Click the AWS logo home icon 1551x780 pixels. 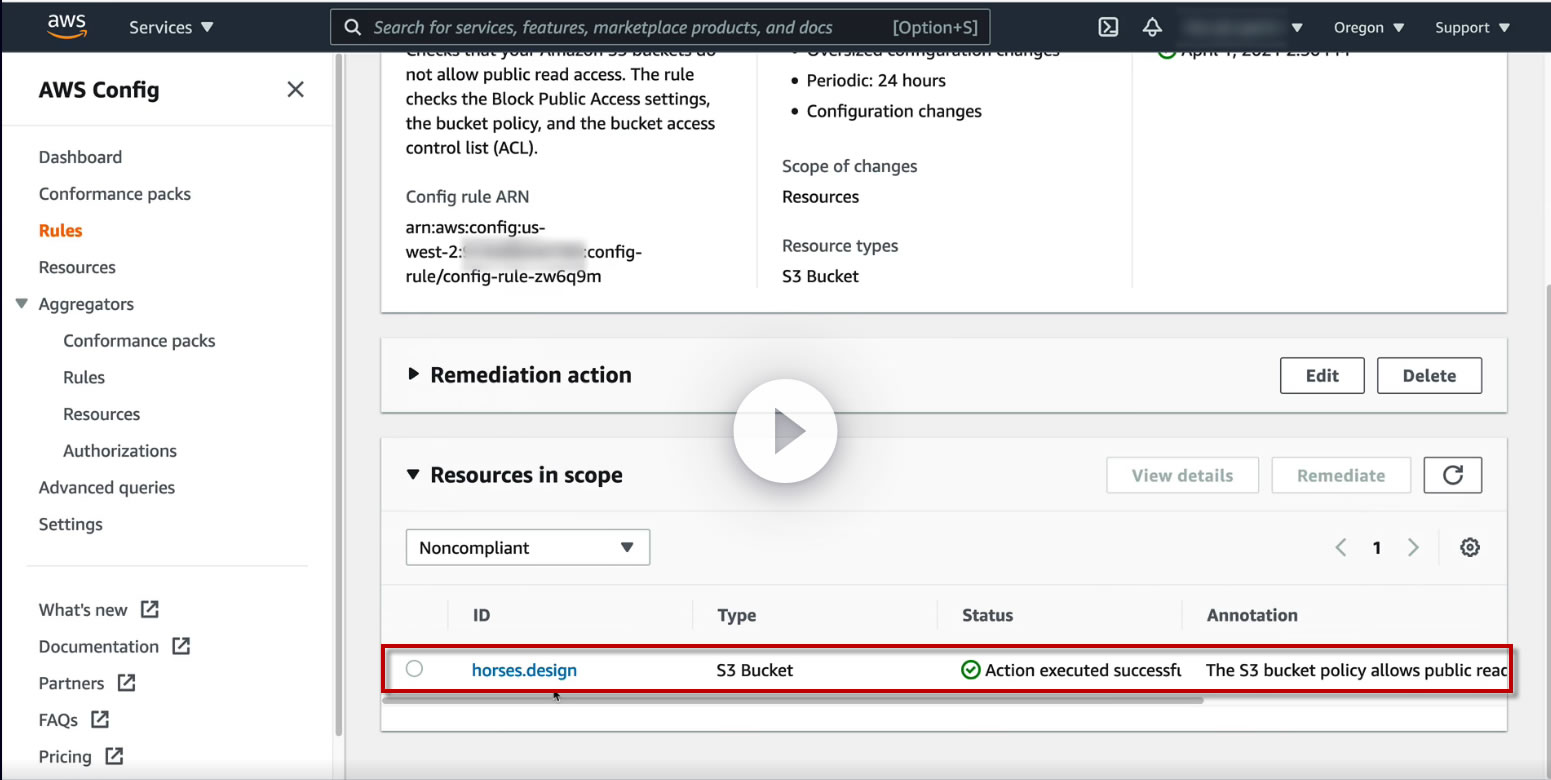click(x=67, y=27)
